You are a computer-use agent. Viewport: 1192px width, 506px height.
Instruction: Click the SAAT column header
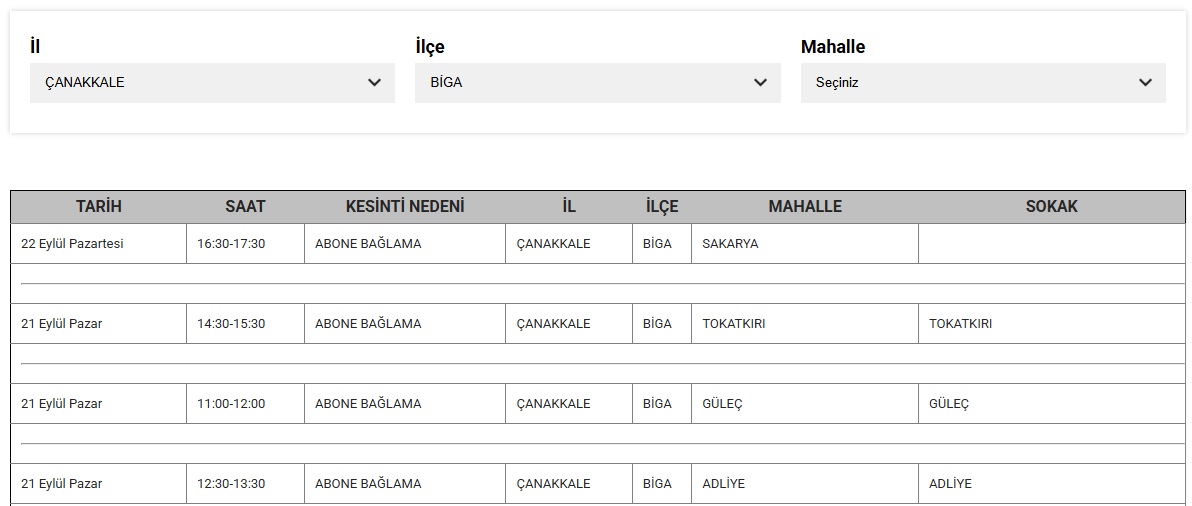pos(246,207)
